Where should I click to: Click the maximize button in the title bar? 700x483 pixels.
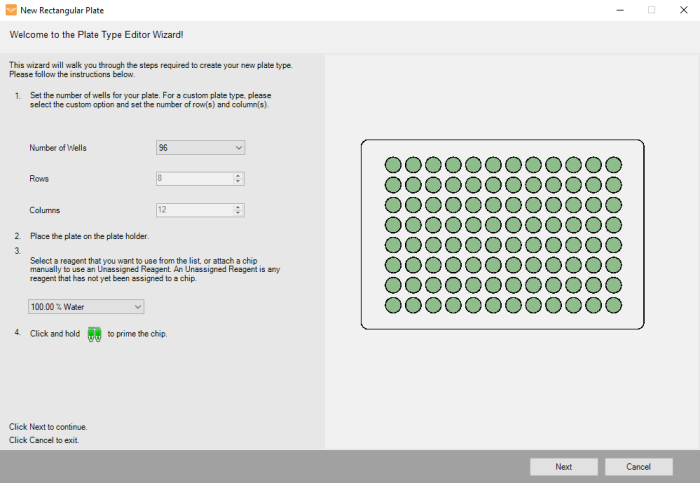coord(651,10)
